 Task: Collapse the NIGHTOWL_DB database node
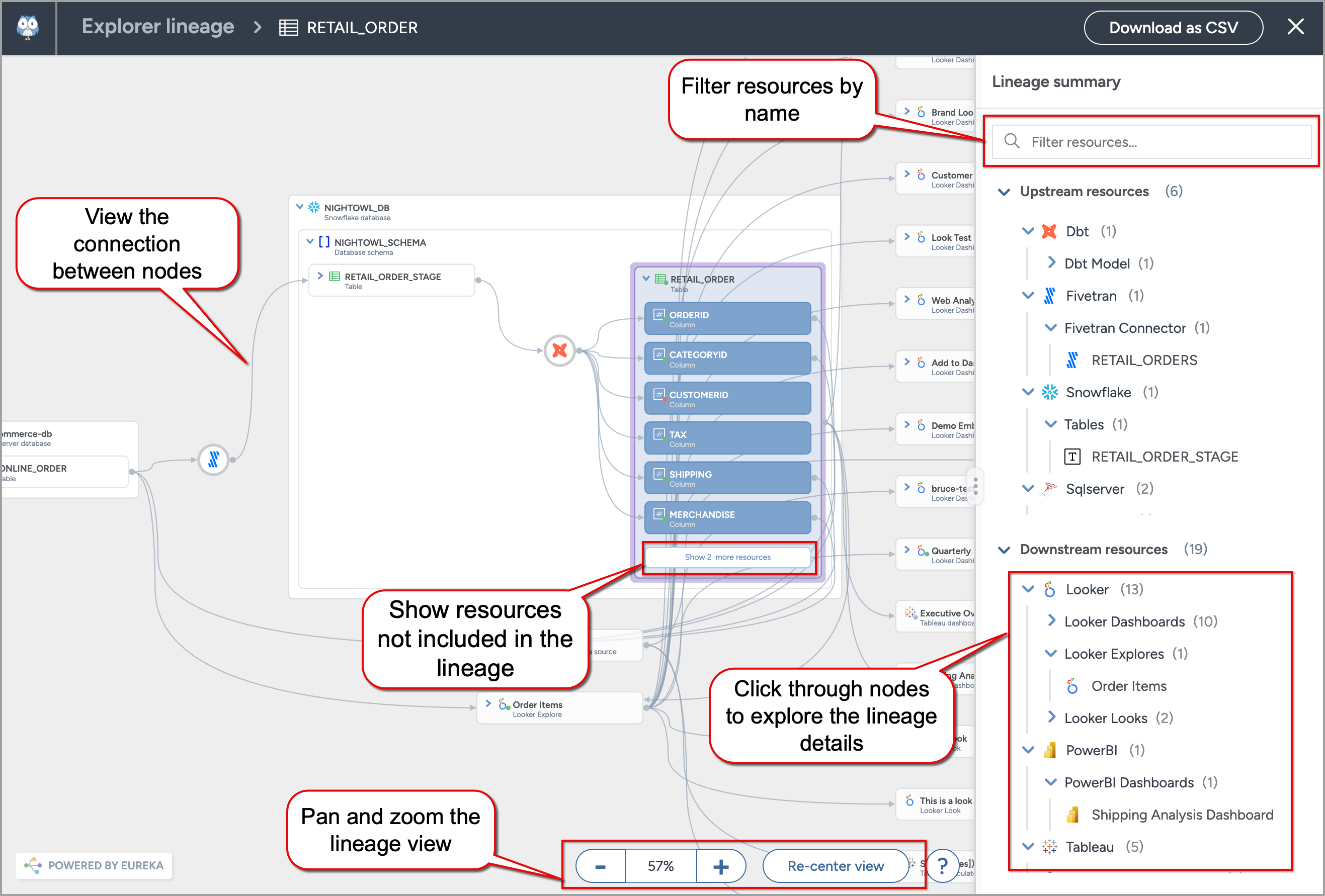pyautogui.click(x=299, y=206)
